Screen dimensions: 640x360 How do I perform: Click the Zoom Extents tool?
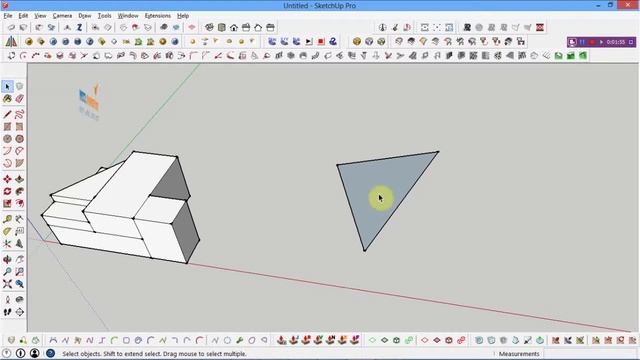(x=7, y=284)
